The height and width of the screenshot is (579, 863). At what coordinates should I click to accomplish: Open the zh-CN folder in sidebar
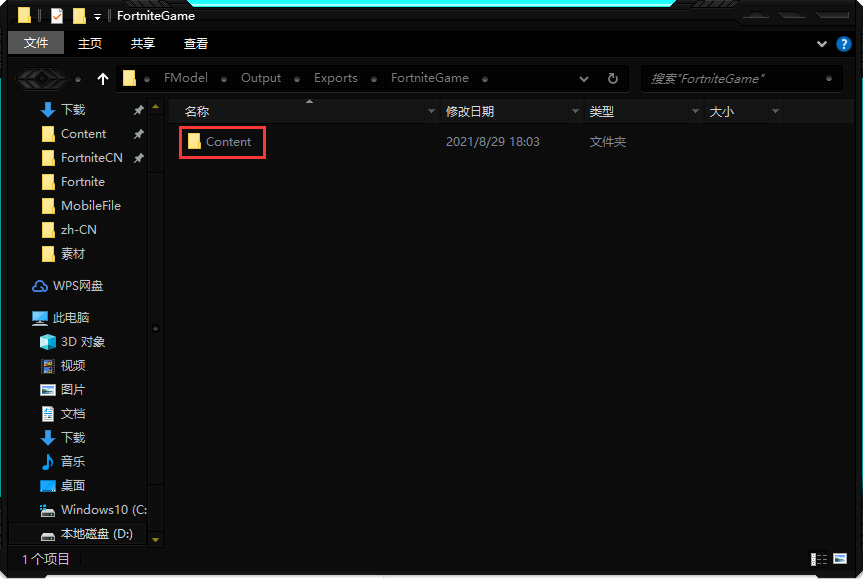pos(79,230)
